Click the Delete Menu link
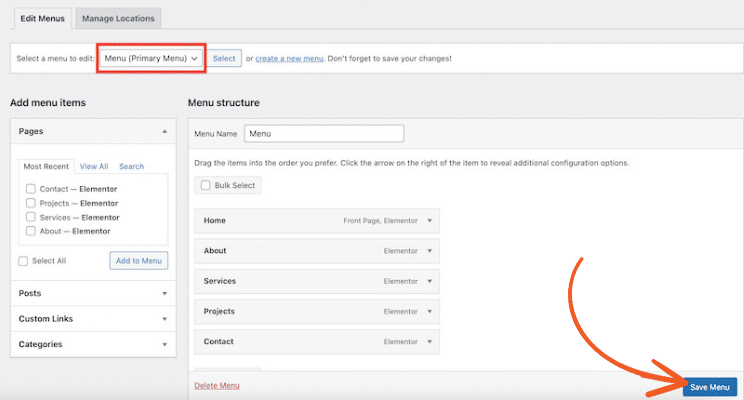The width and height of the screenshot is (744, 400). [x=217, y=386]
